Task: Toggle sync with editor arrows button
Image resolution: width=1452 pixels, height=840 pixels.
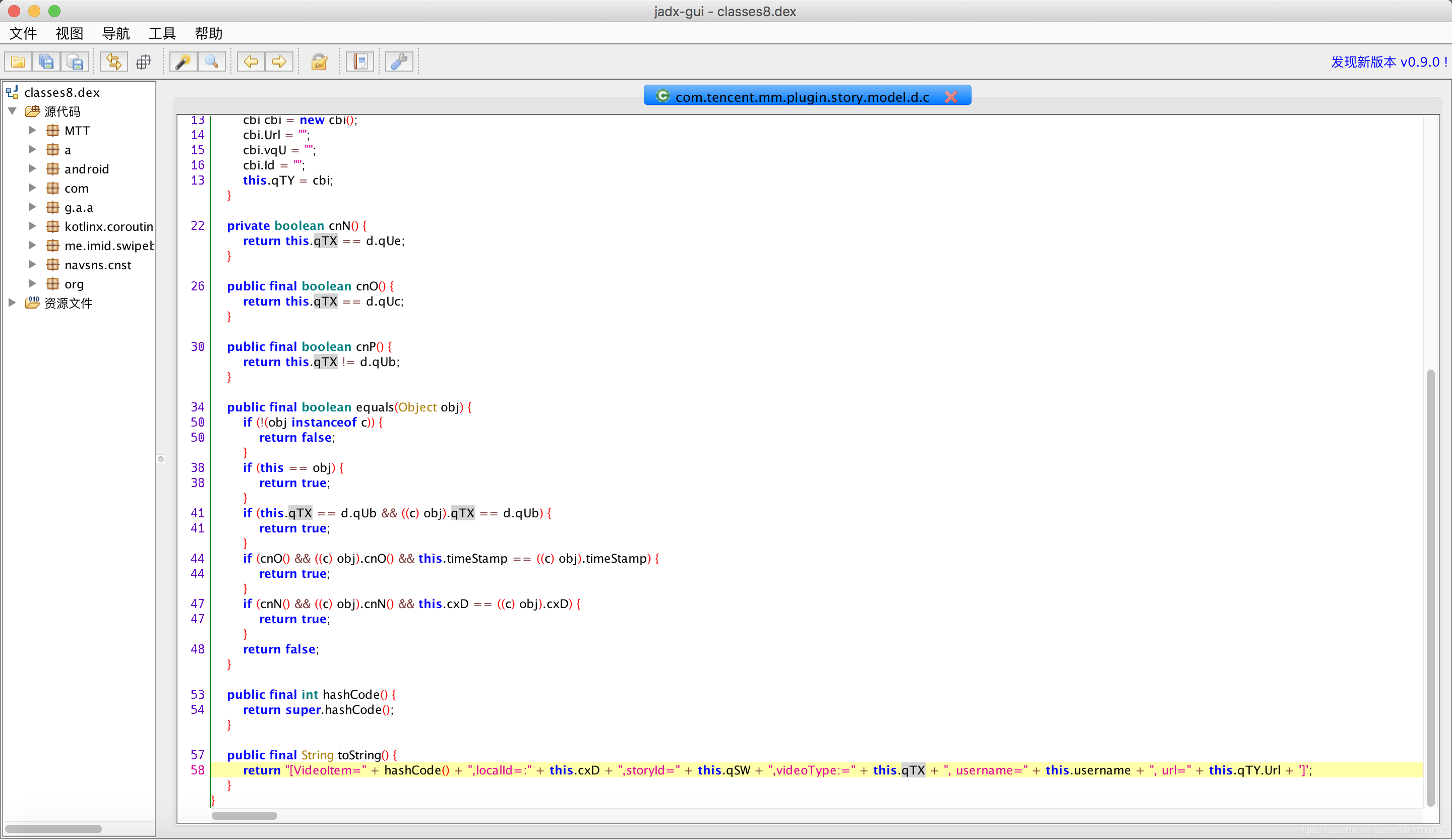Action: pyautogui.click(x=114, y=62)
